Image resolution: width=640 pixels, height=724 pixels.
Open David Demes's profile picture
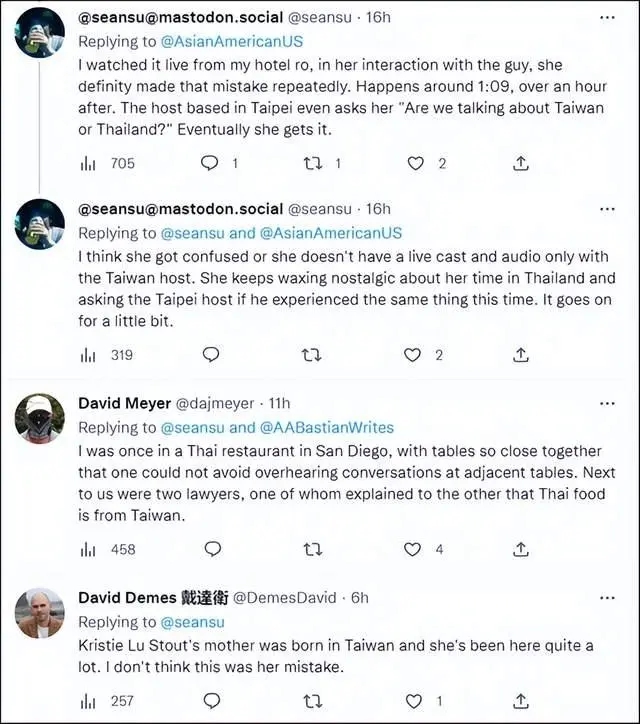[x=40, y=614]
